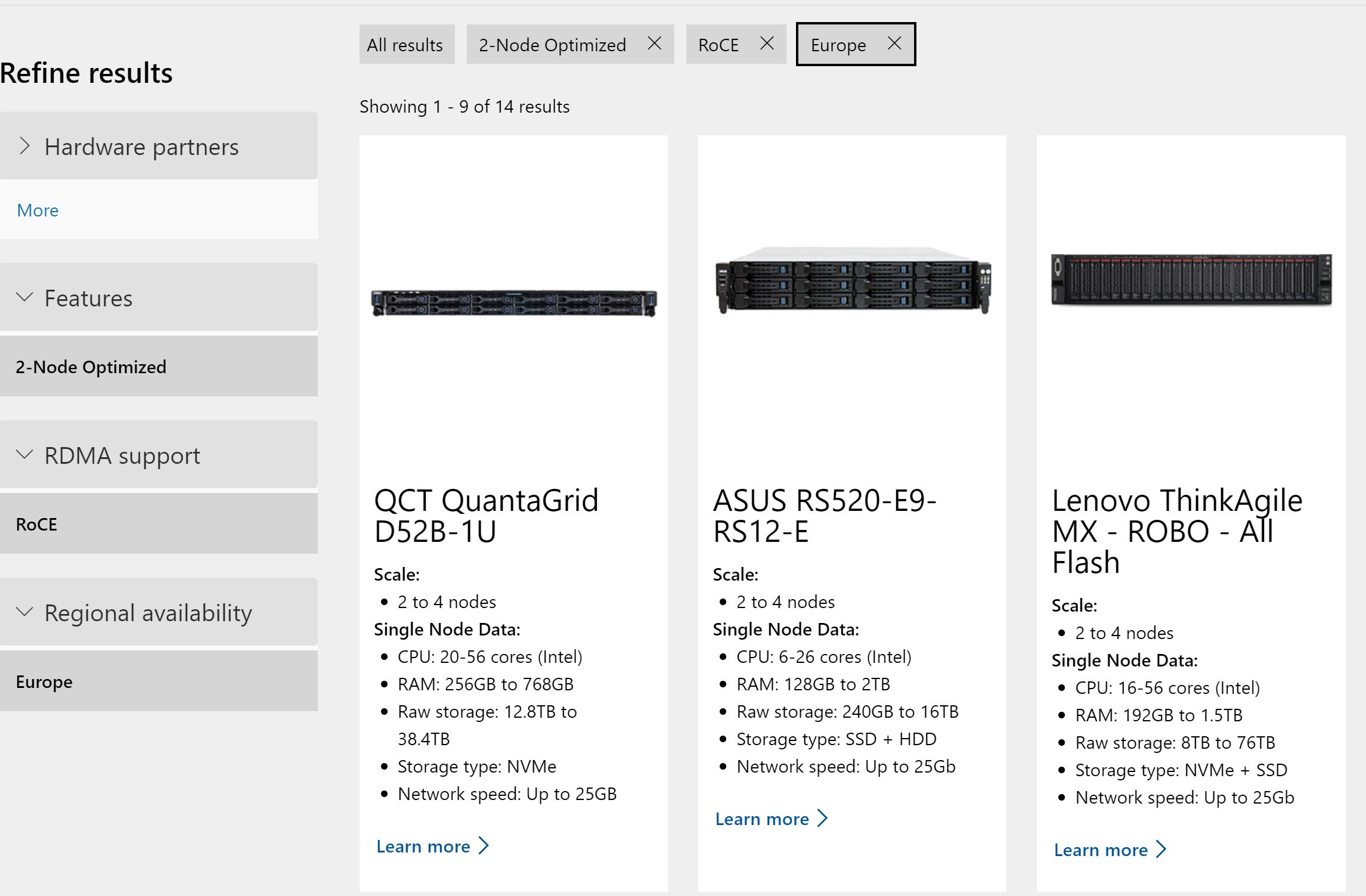Click 'Raw storage: 240GB to 16TB' spec

tap(847, 712)
